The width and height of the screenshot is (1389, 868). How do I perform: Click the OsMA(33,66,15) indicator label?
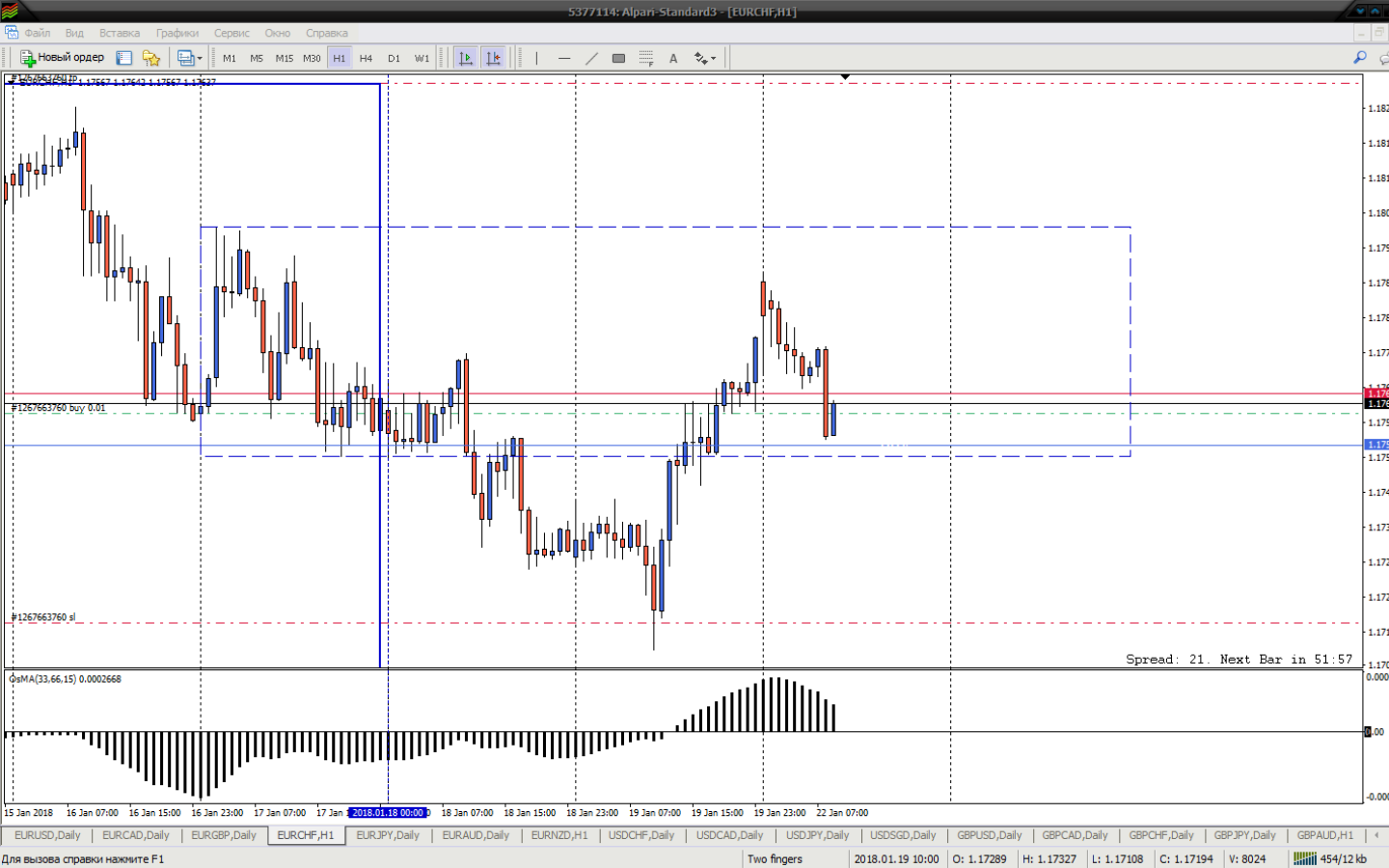(66, 679)
